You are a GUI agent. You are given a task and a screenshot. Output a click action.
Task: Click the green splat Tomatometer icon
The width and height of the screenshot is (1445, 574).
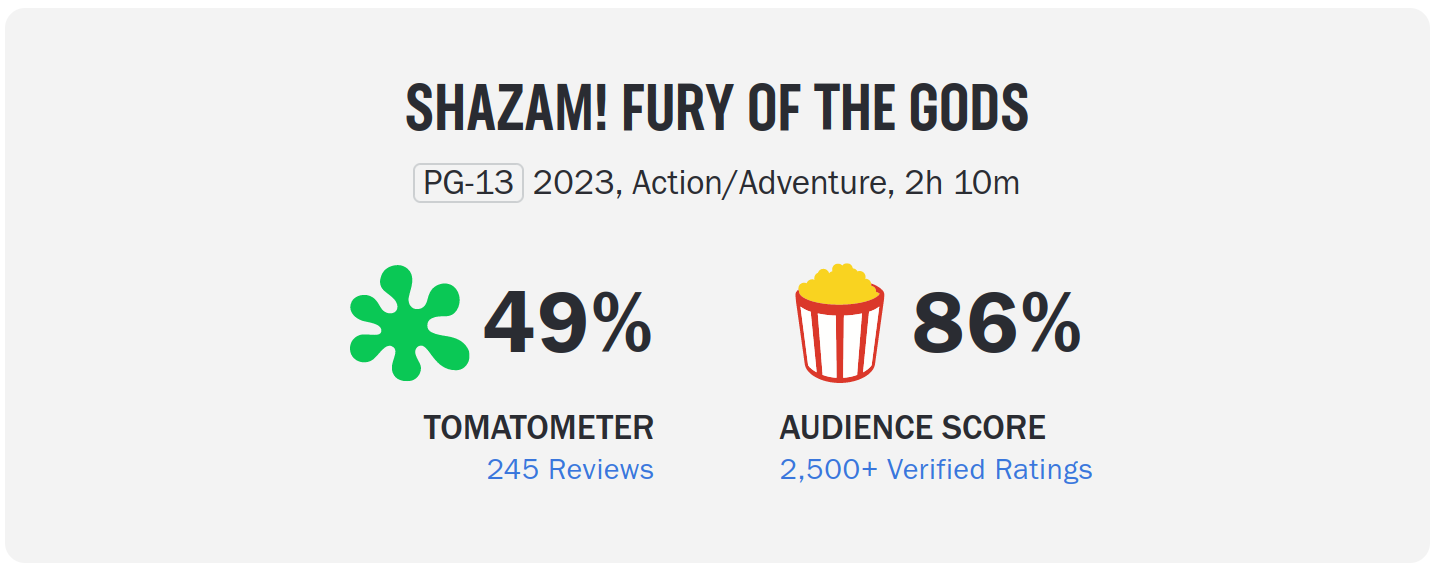click(x=410, y=323)
